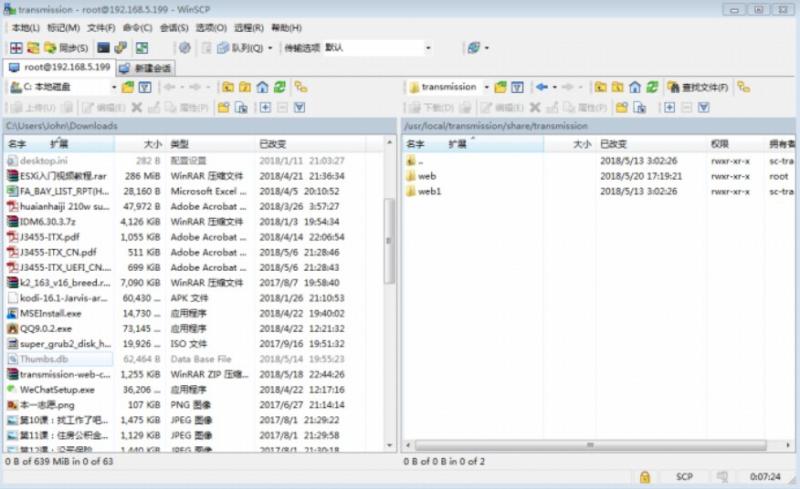Open the console terminal icon
This screenshot has width=800, height=489.
104,48
